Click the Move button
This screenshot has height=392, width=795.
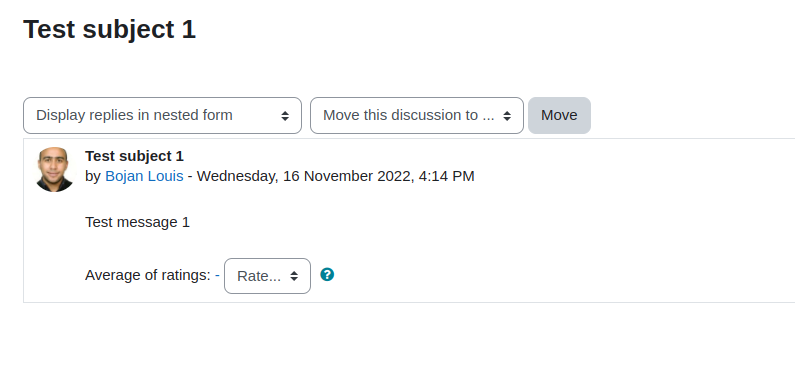[x=559, y=116]
